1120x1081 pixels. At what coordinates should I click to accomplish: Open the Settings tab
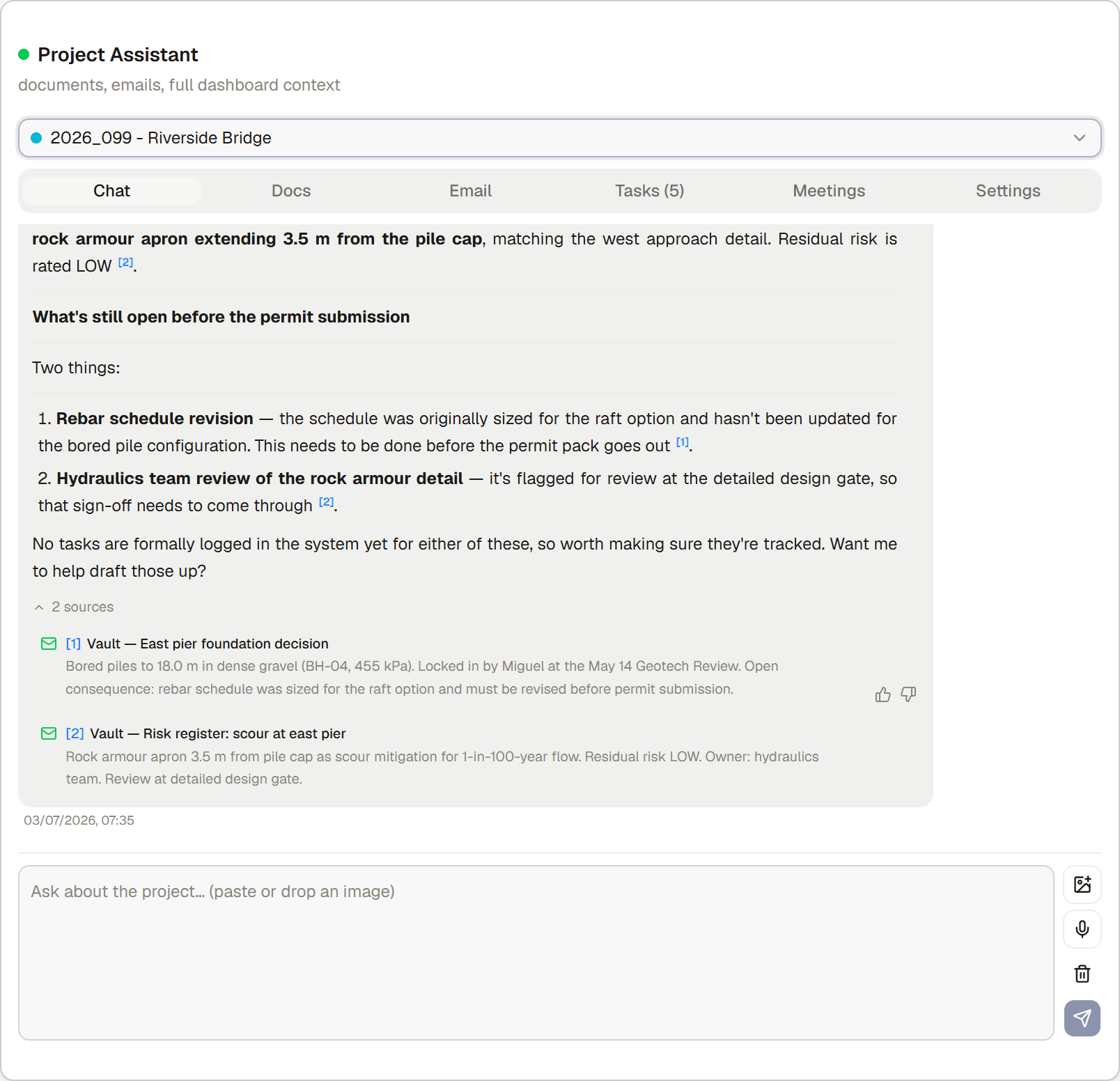click(x=1008, y=191)
